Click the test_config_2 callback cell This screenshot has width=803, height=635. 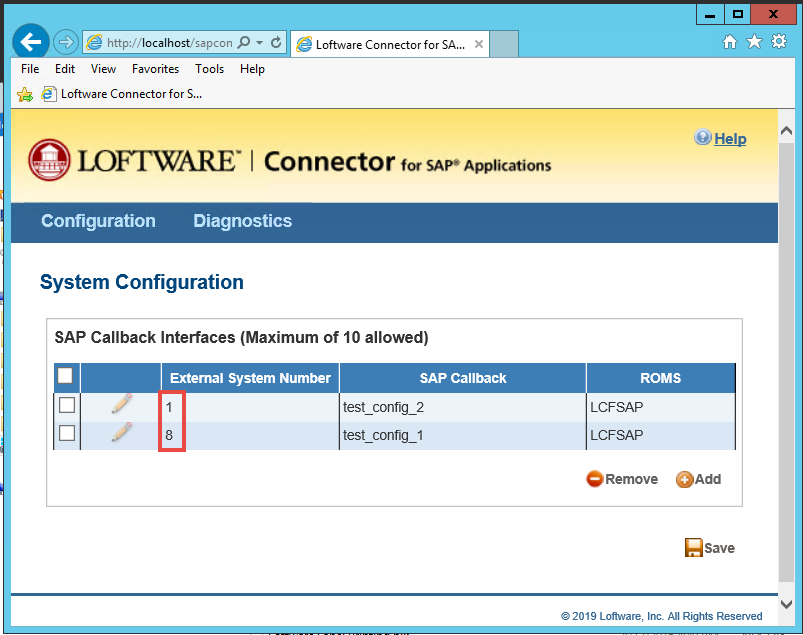point(463,407)
